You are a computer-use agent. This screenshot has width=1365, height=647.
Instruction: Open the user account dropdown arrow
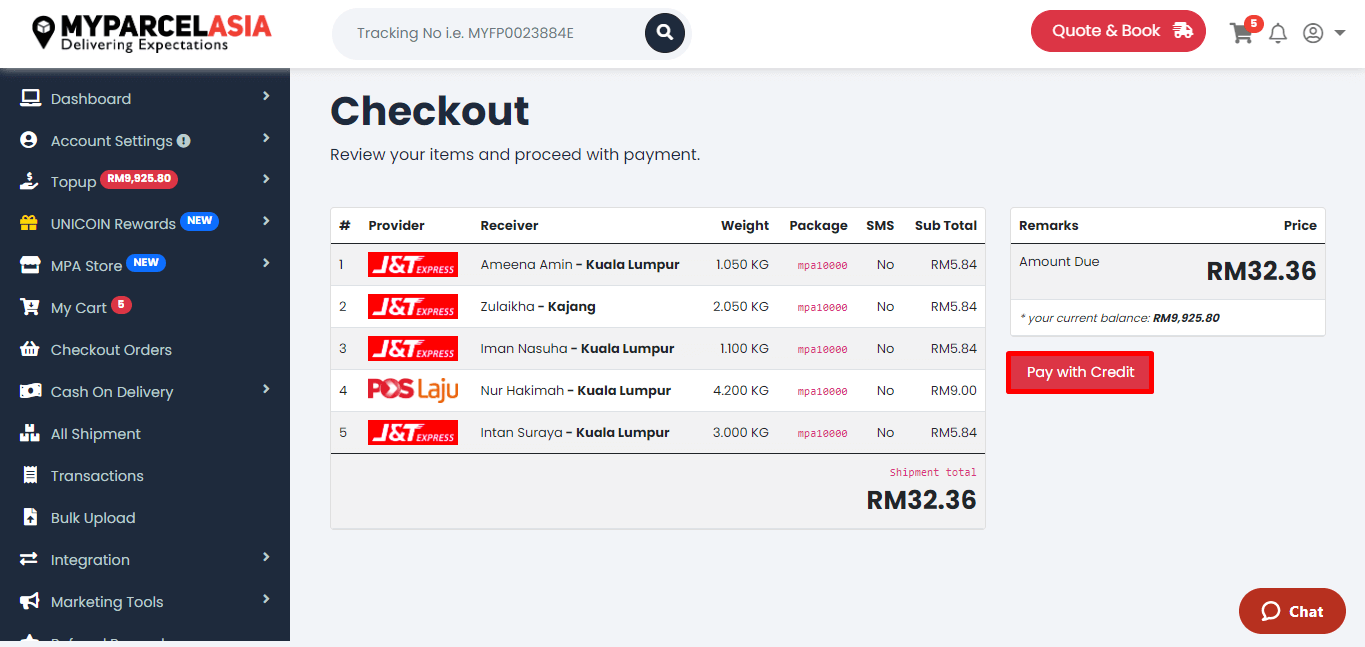coord(1340,34)
